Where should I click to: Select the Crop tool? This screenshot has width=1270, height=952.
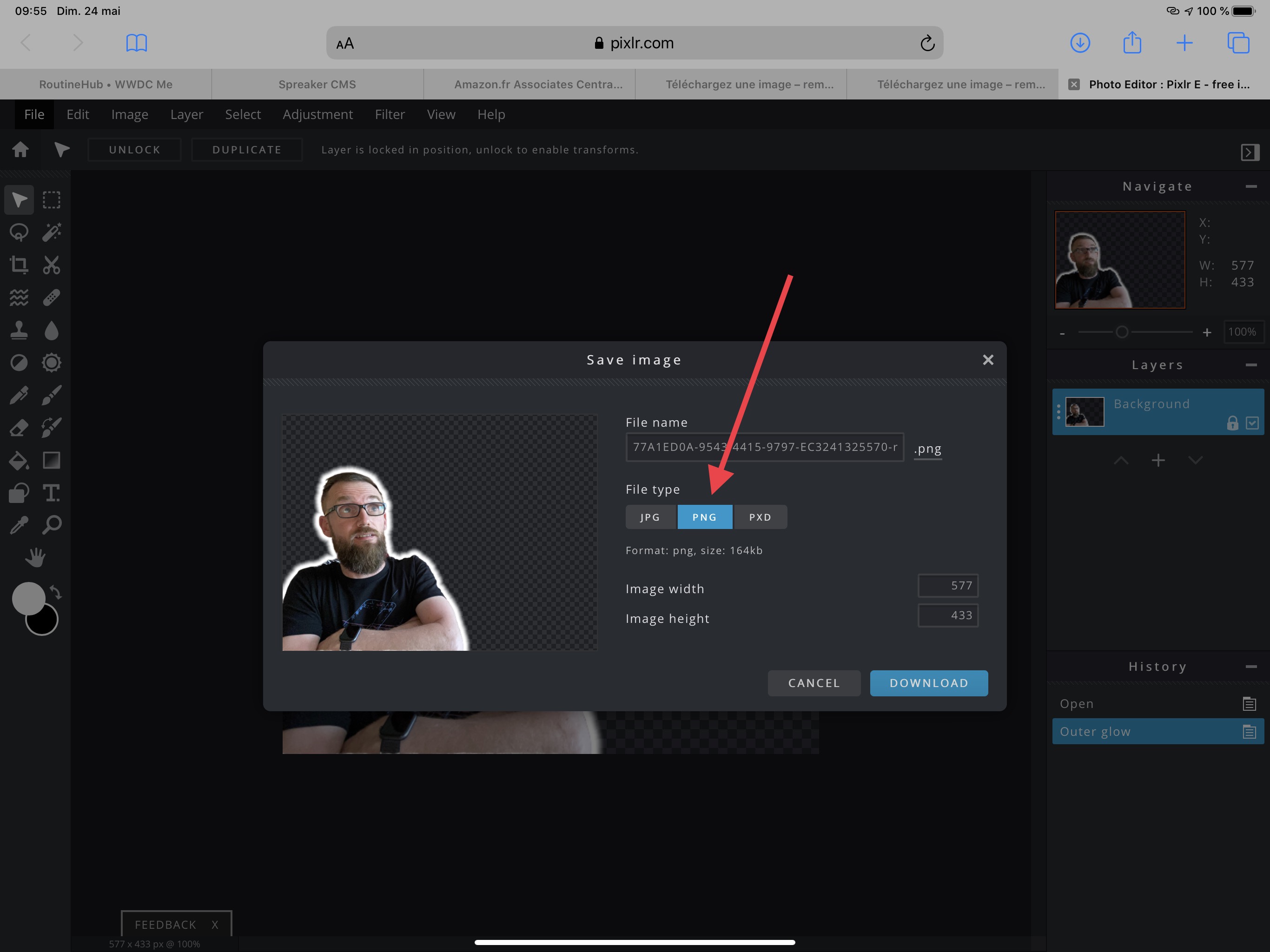tap(19, 264)
